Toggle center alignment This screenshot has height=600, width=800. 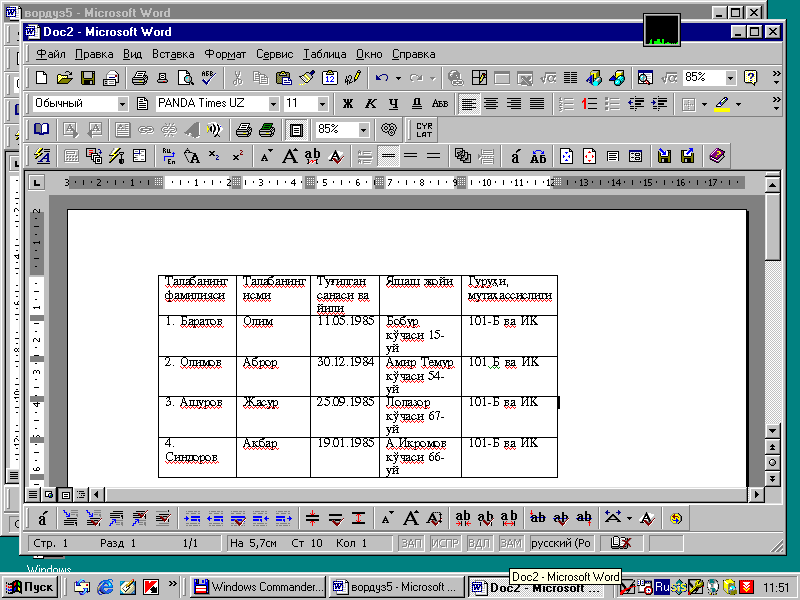pos(491,104)
